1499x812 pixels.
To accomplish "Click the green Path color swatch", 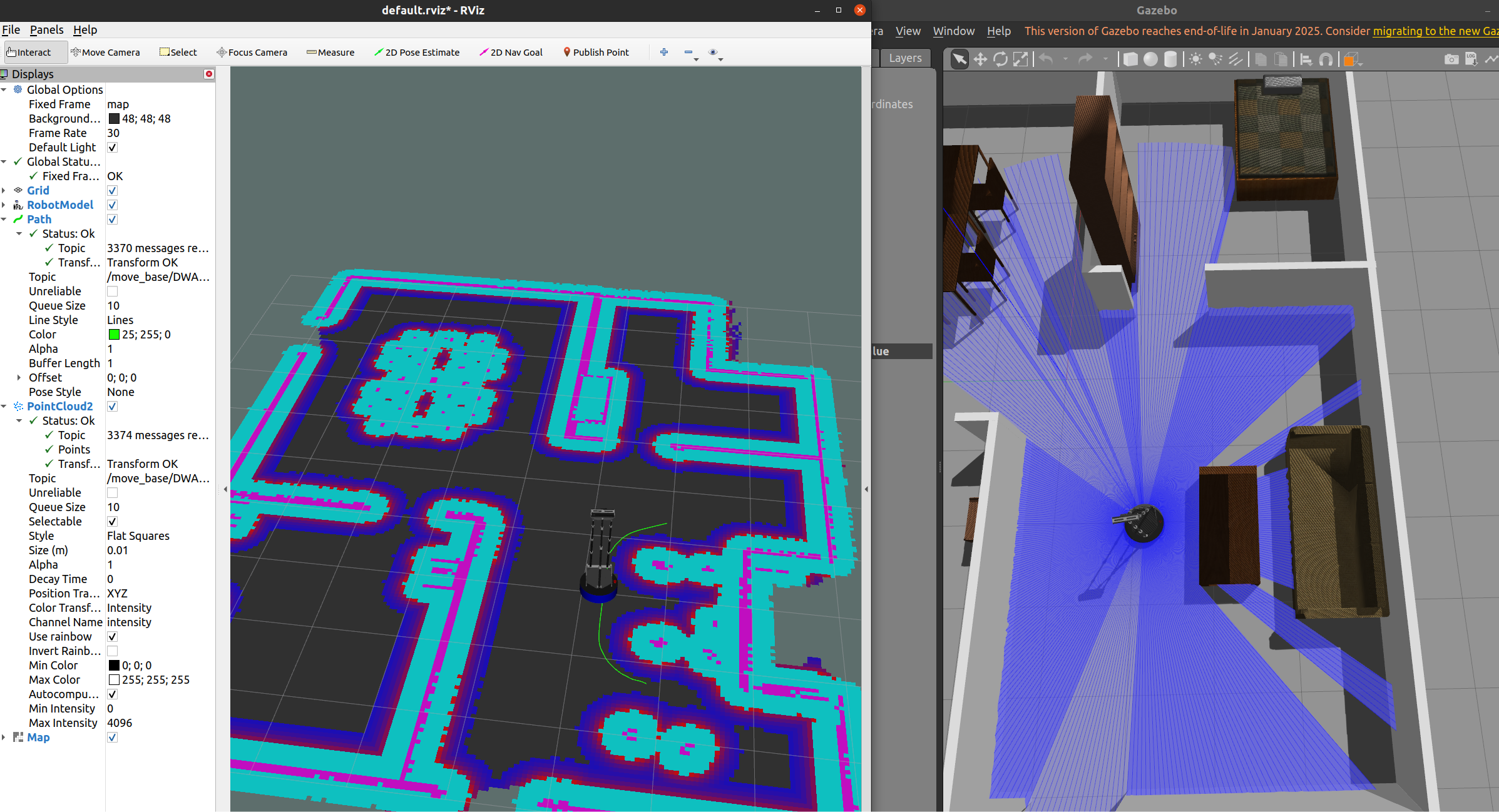I will 114,335.
